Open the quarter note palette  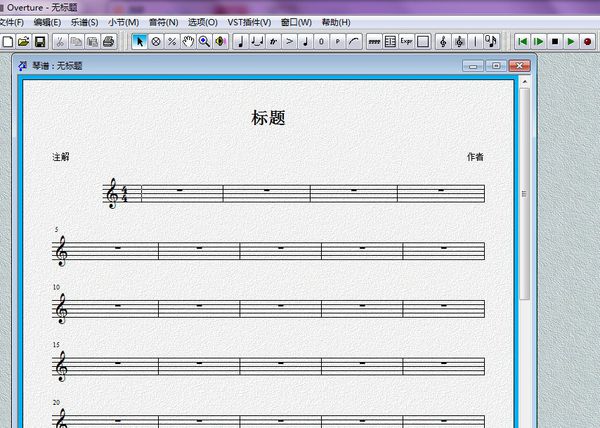240,41
